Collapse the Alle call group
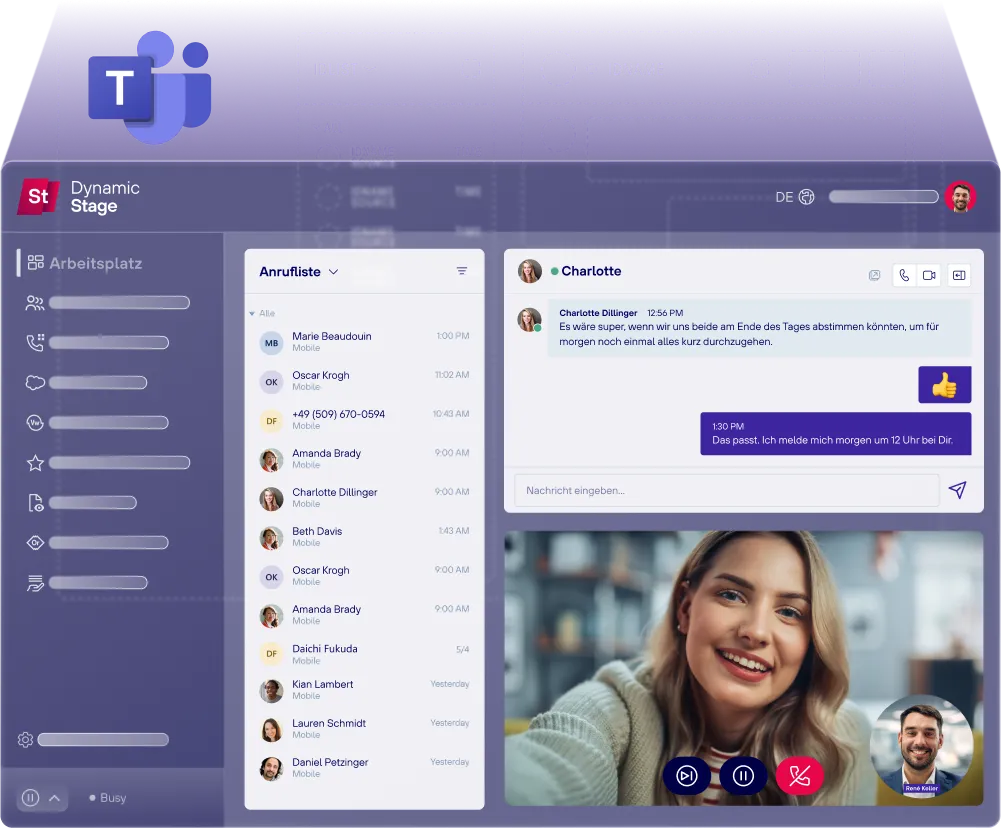Viewport: 1001px width, 828px height. [254, 311]
